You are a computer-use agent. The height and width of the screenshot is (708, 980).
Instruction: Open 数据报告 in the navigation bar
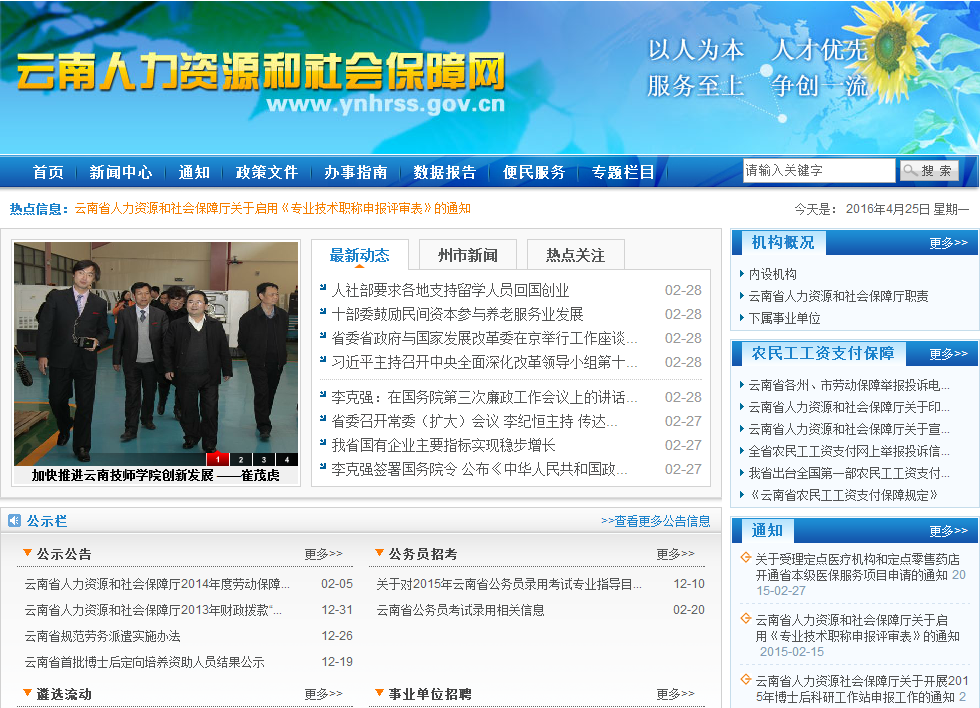click(445, 172)
